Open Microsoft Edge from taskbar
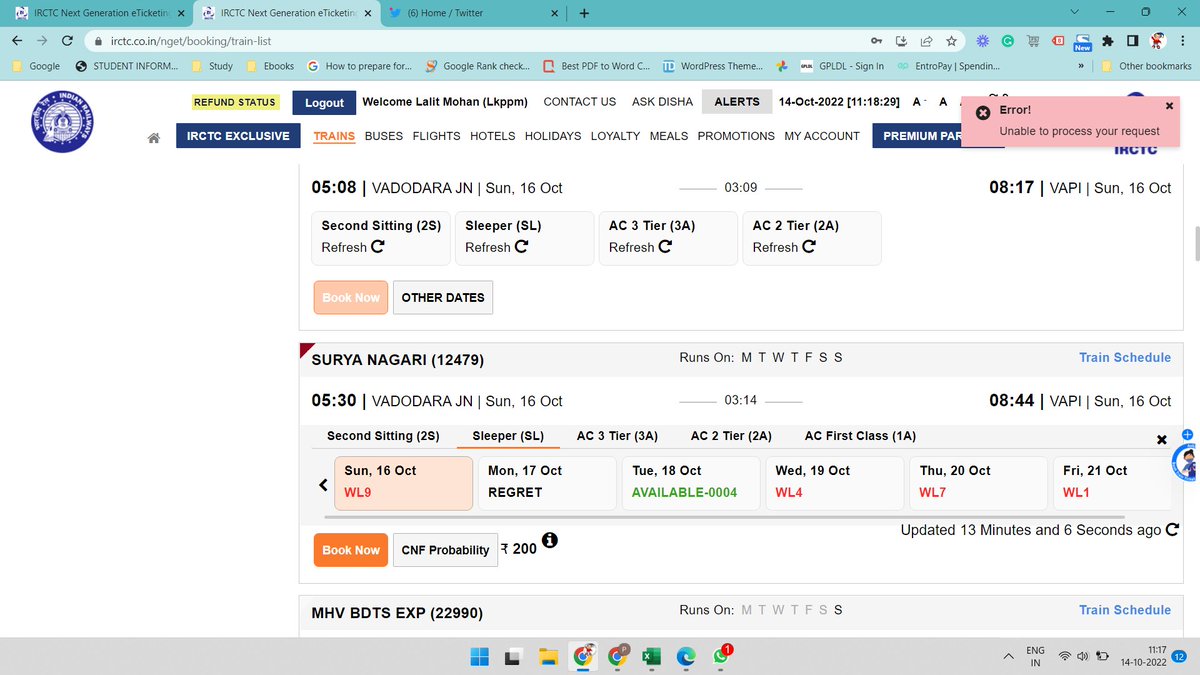Viewport: 1200px width, 675px height. [686, 656]
